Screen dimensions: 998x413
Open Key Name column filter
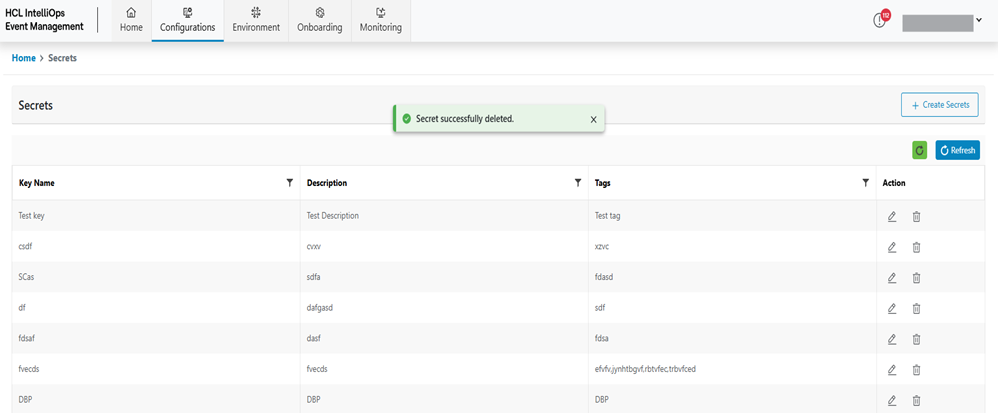[x=290, y=183]
